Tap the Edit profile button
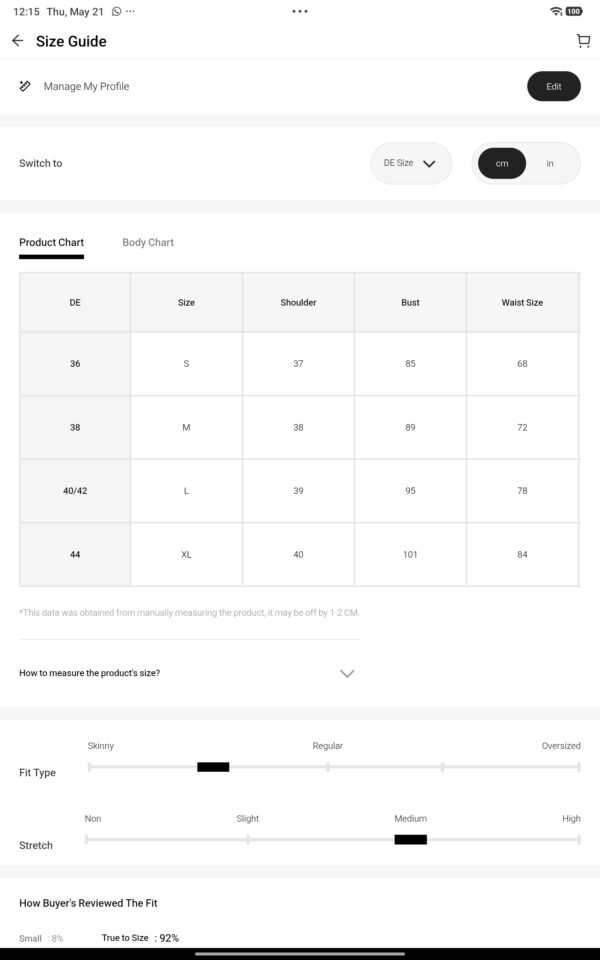 [553, 86]
